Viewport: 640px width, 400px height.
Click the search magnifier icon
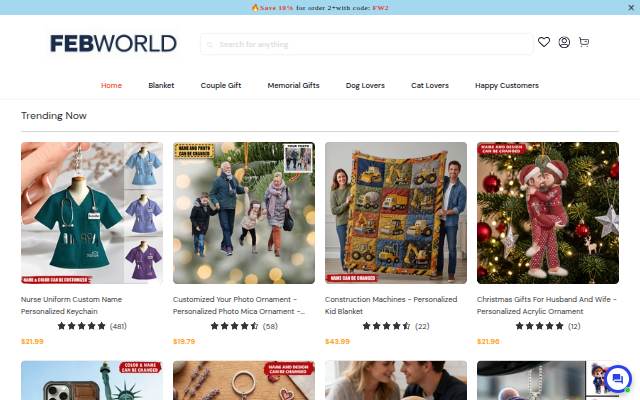point(210,44)
